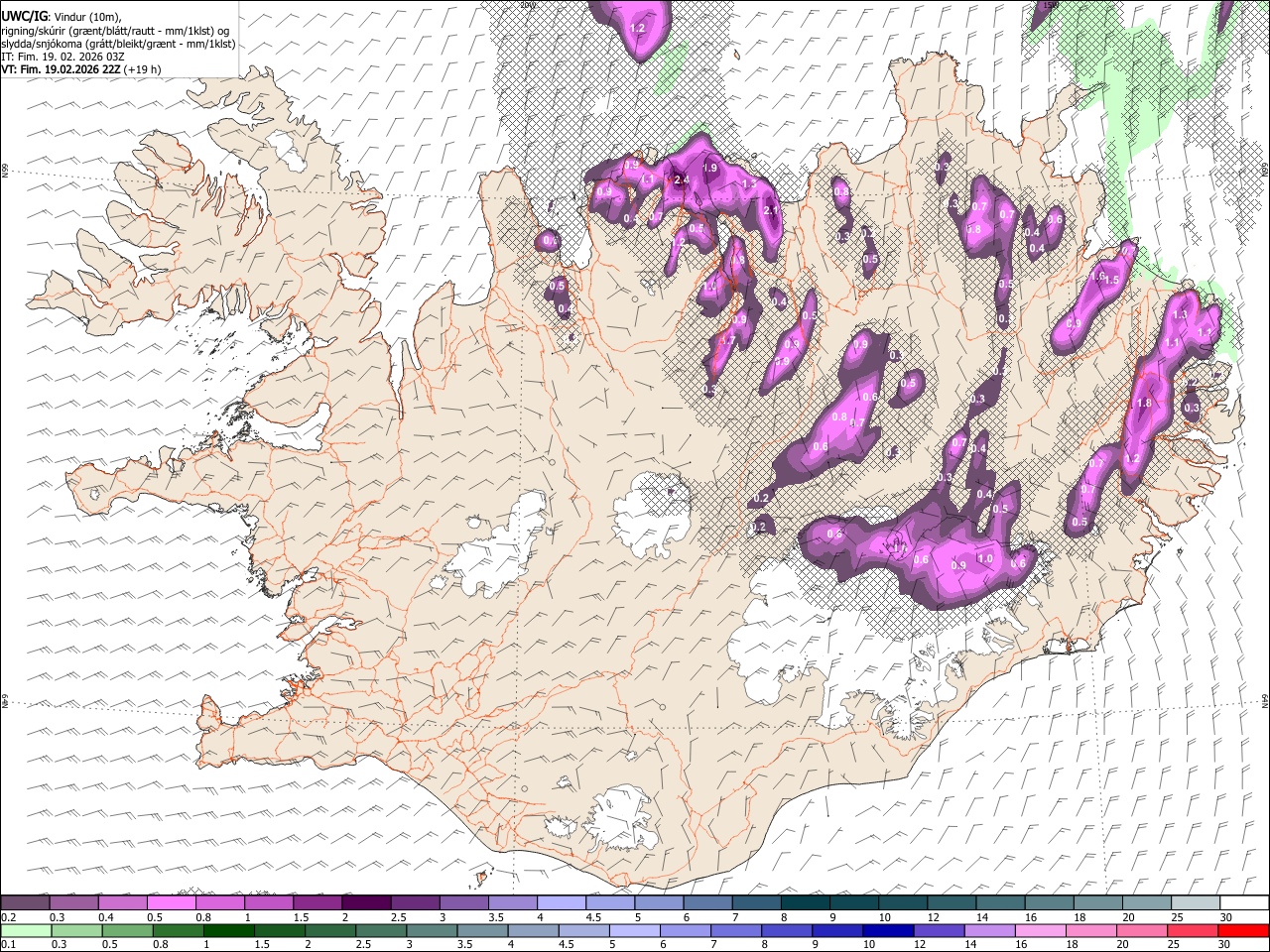This screenshot has width=1270, height=952.
Task: Click the 'VT: Fim. 19.02.2026 22Z' valid time
Action: 62,69
